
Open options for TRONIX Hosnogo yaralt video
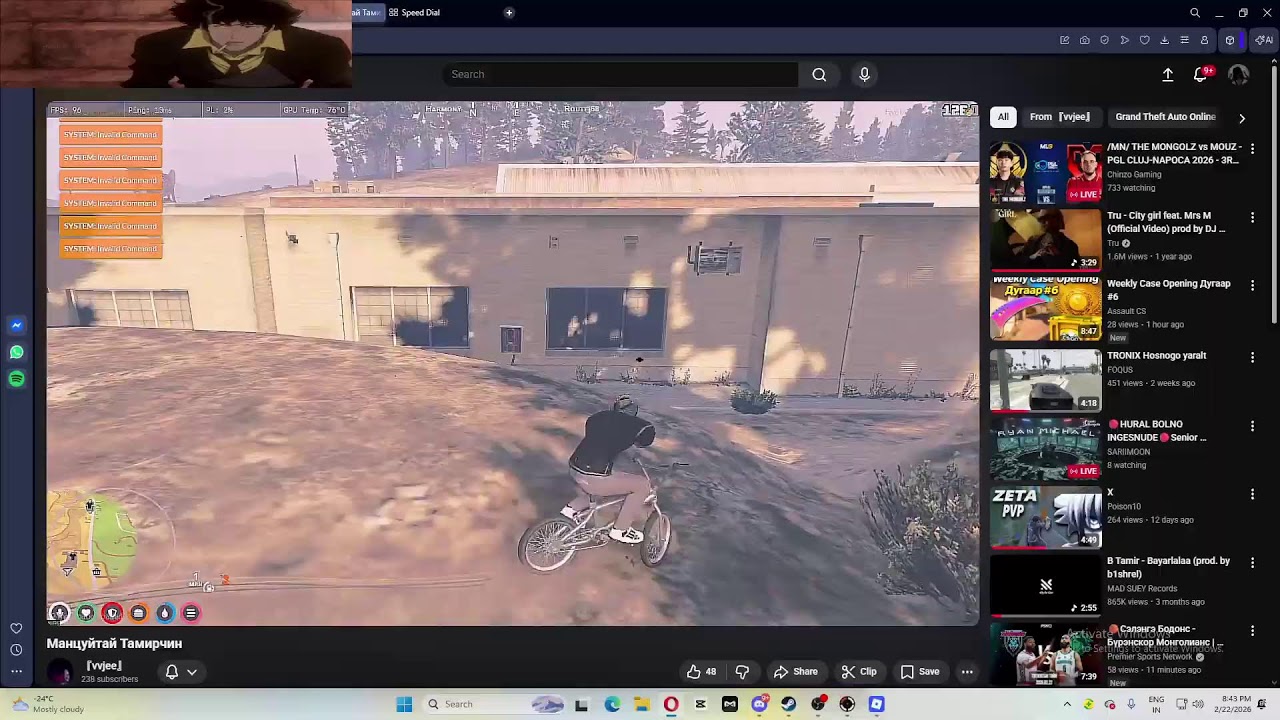pos(1252,357)
